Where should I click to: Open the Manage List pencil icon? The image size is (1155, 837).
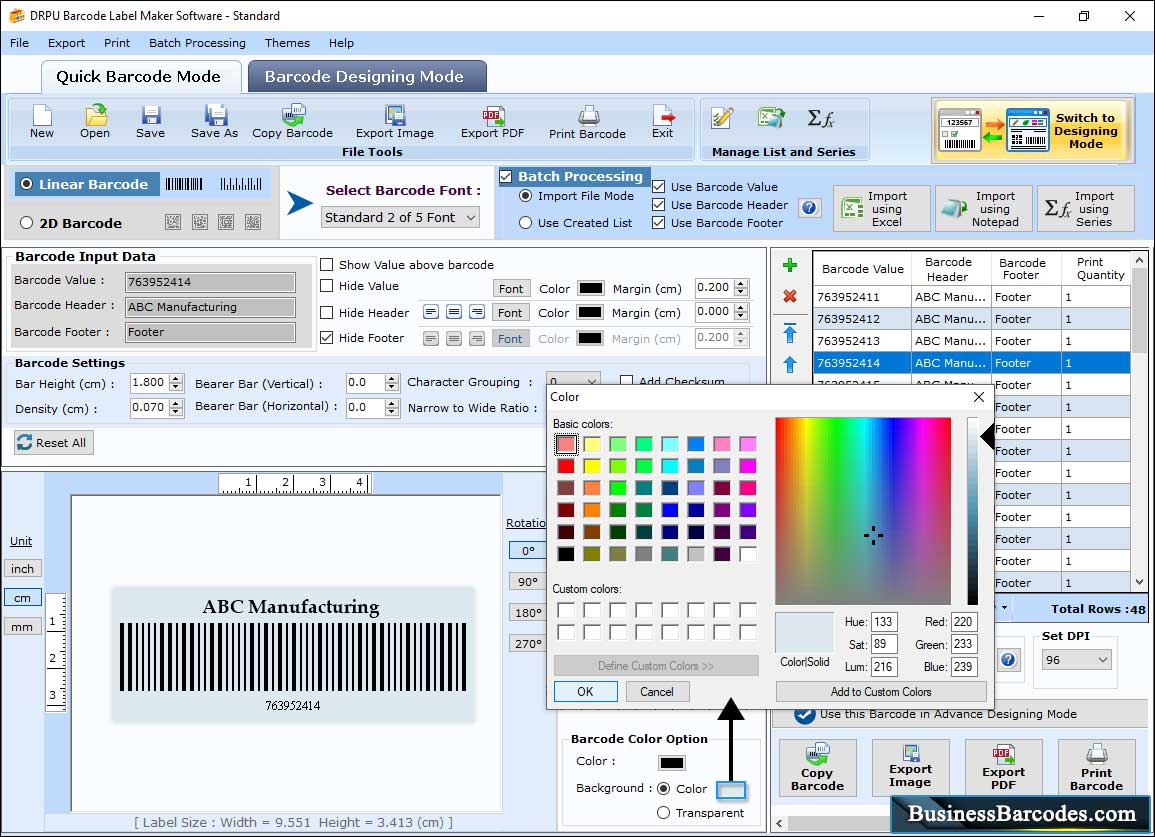click(722, 118)
